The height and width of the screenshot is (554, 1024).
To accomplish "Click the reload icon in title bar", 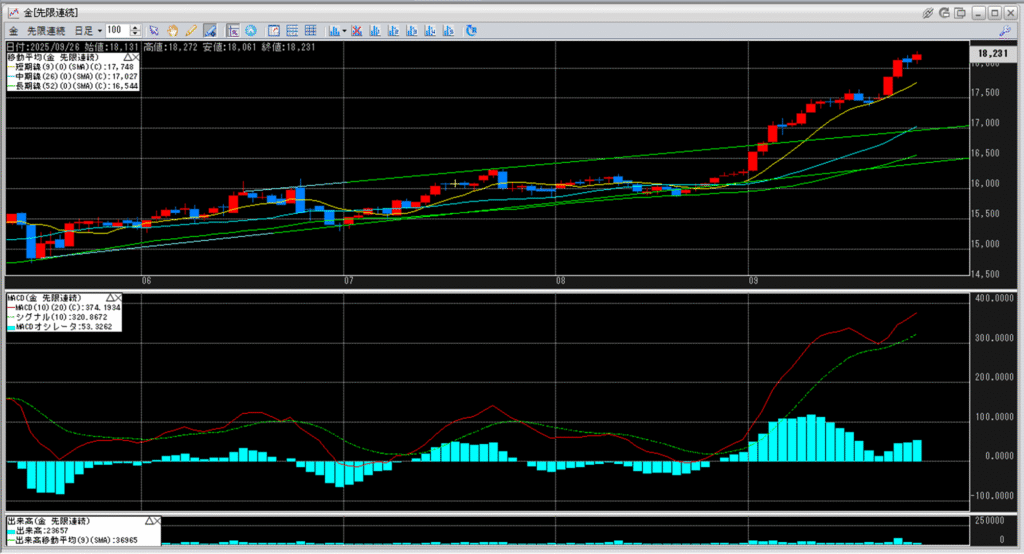I will click(946, 12).
